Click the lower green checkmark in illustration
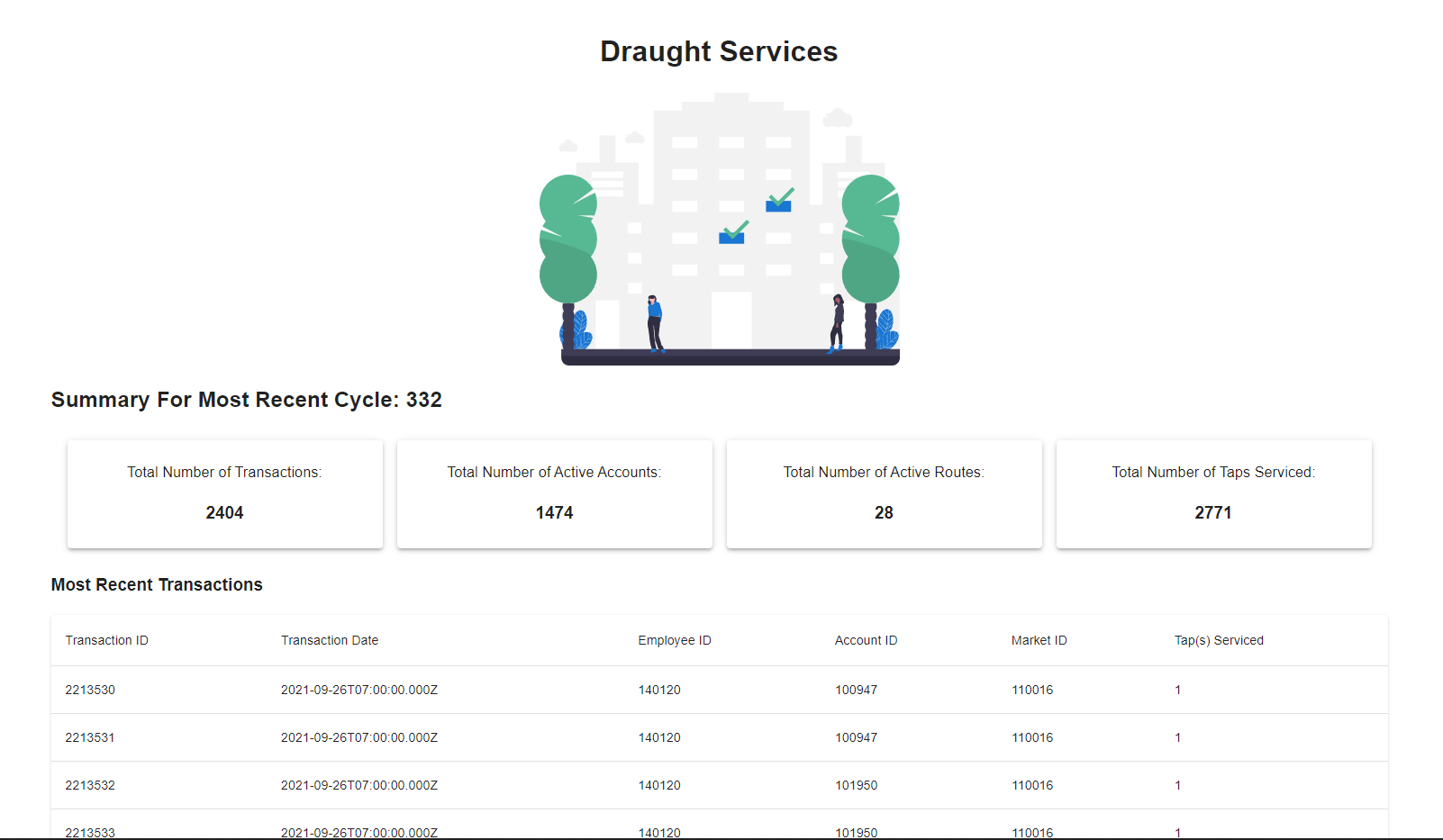 [733, 231]
